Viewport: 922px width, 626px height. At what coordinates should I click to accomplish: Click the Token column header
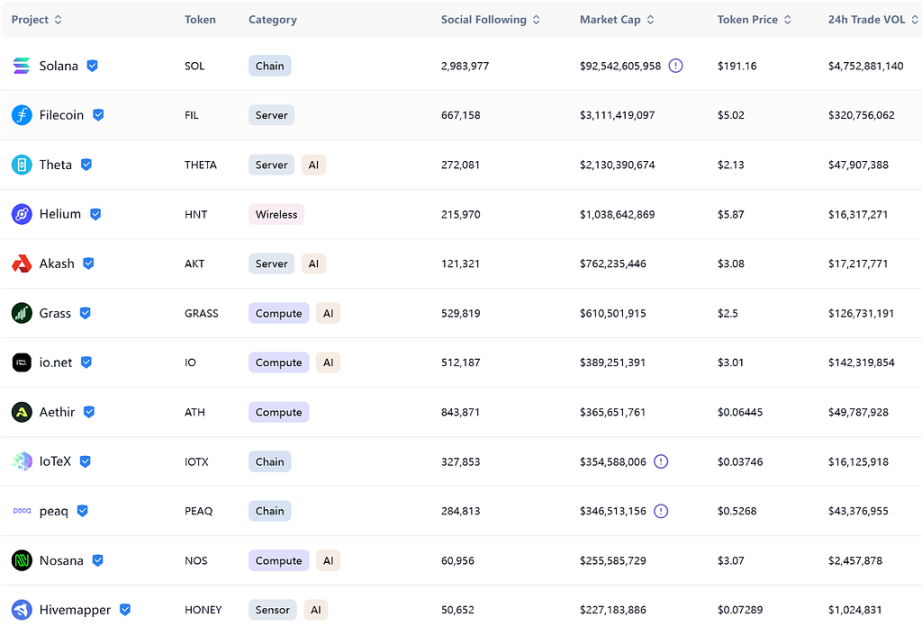click(x=200, y=19)
